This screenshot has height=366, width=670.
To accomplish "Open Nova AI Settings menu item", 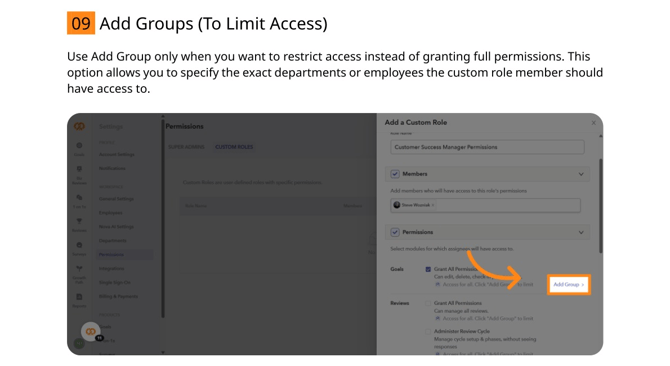I will coord(116,227).
